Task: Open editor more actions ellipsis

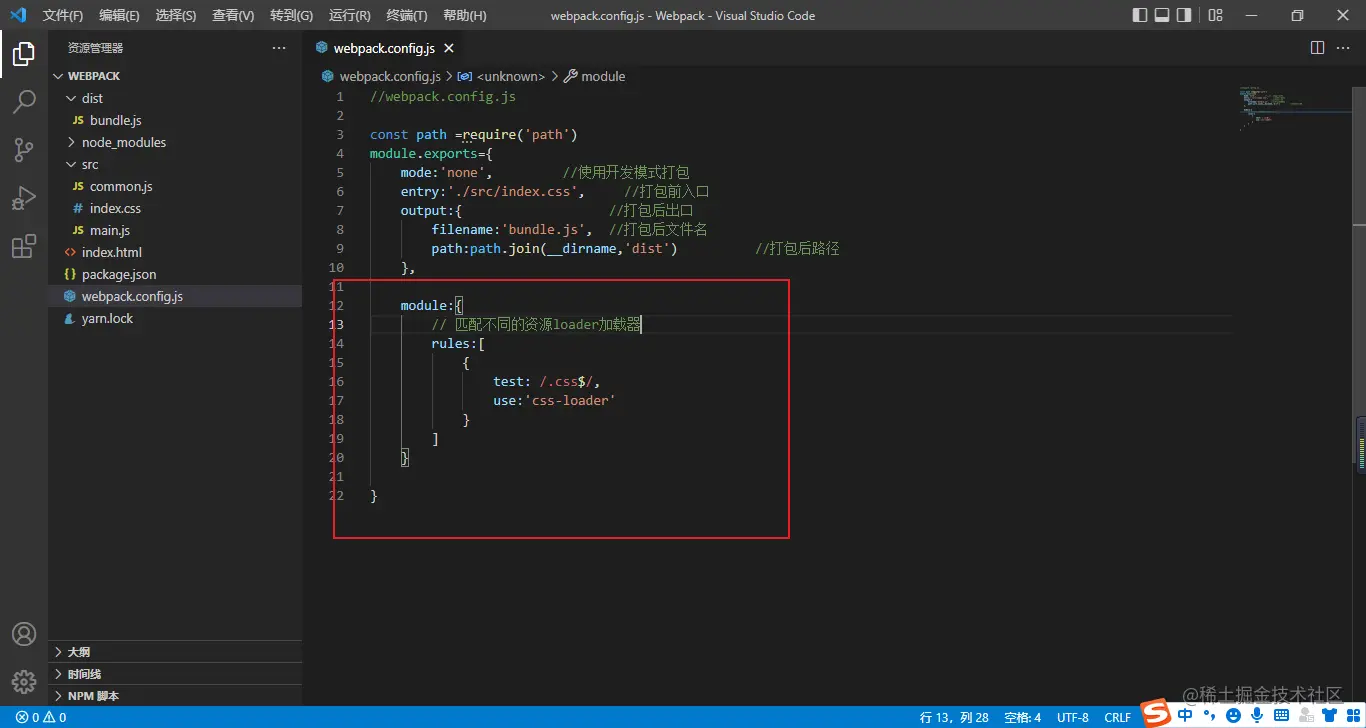Action: click(1345, 48)
